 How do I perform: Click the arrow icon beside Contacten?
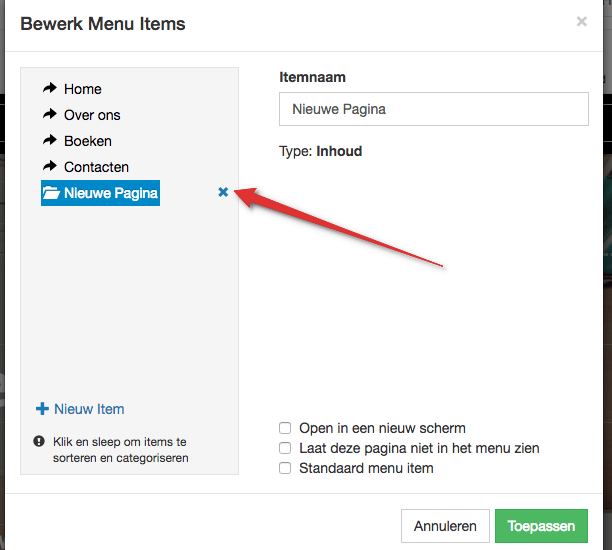(x=50, y=167)
